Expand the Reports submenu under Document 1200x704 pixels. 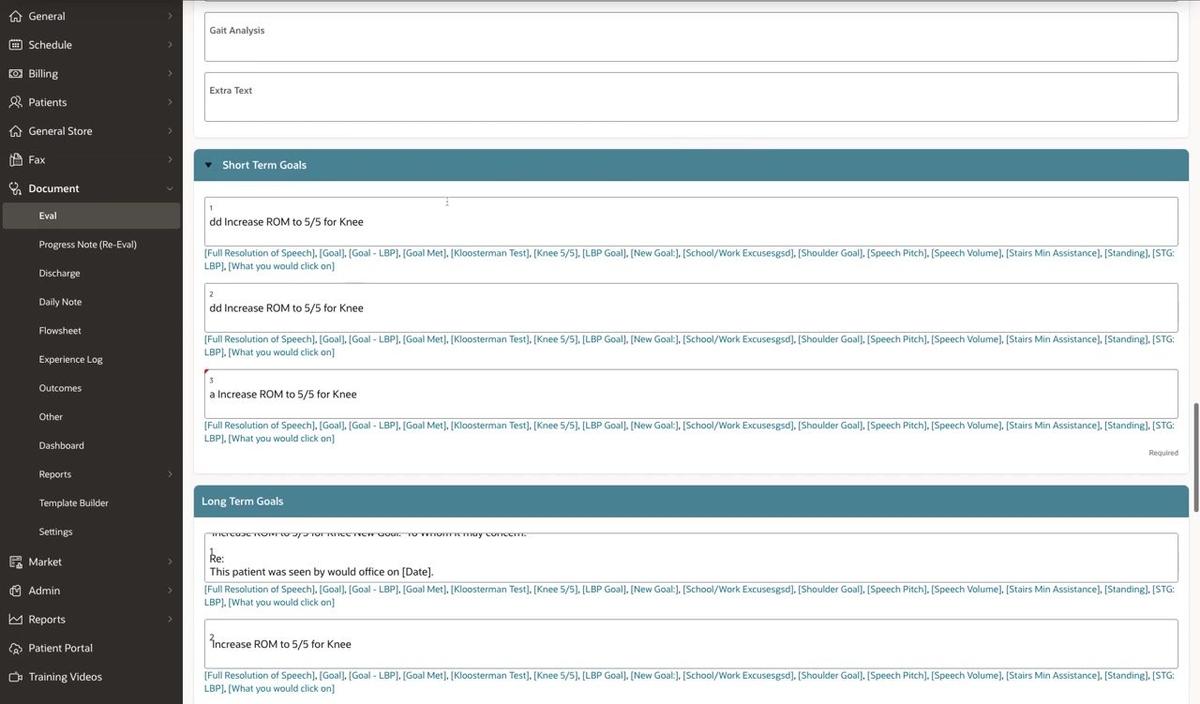coord(170,474)
